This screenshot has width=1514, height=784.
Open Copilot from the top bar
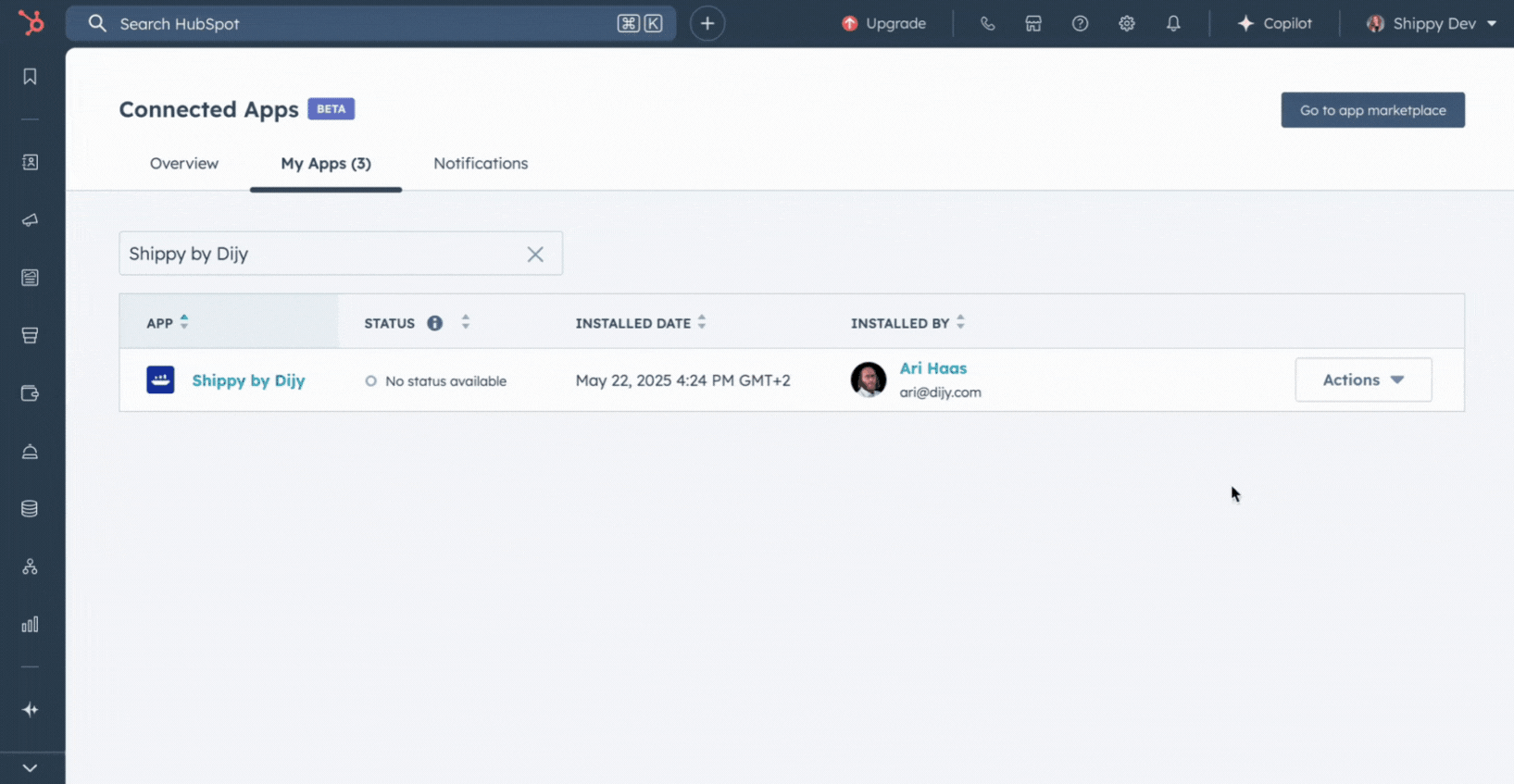pos(1275,23)
